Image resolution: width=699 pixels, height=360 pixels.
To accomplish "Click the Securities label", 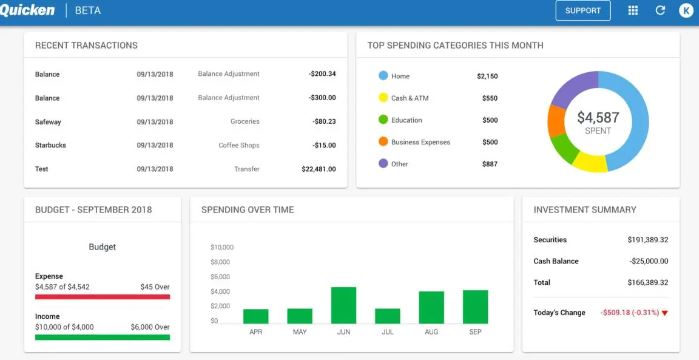I will click(550, 240).
